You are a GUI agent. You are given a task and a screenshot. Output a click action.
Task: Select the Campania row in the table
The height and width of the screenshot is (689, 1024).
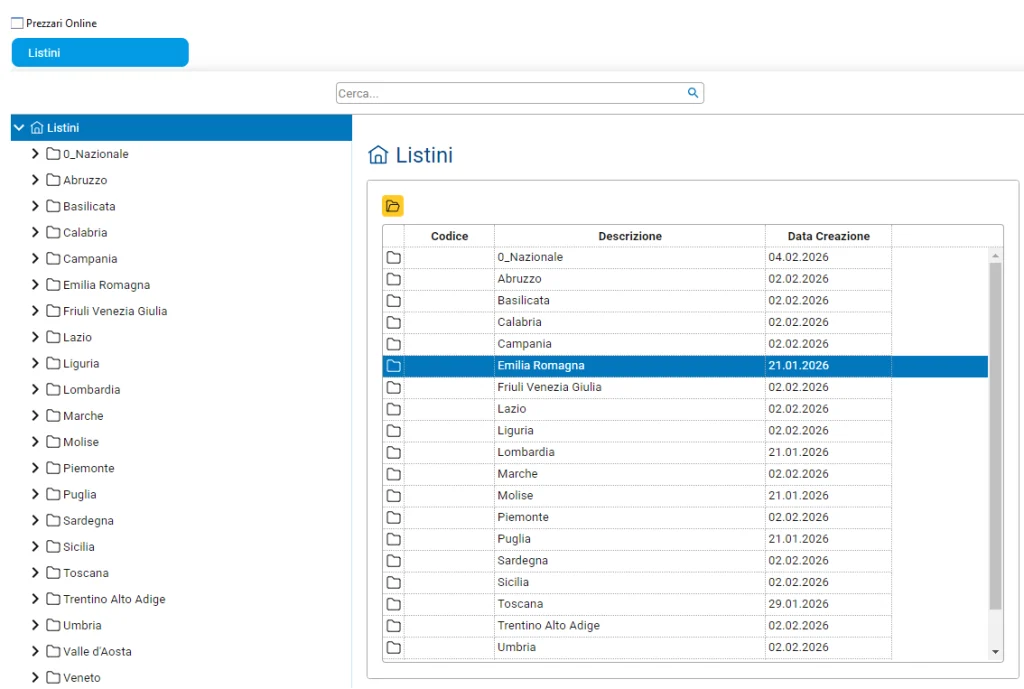[630, 343]
